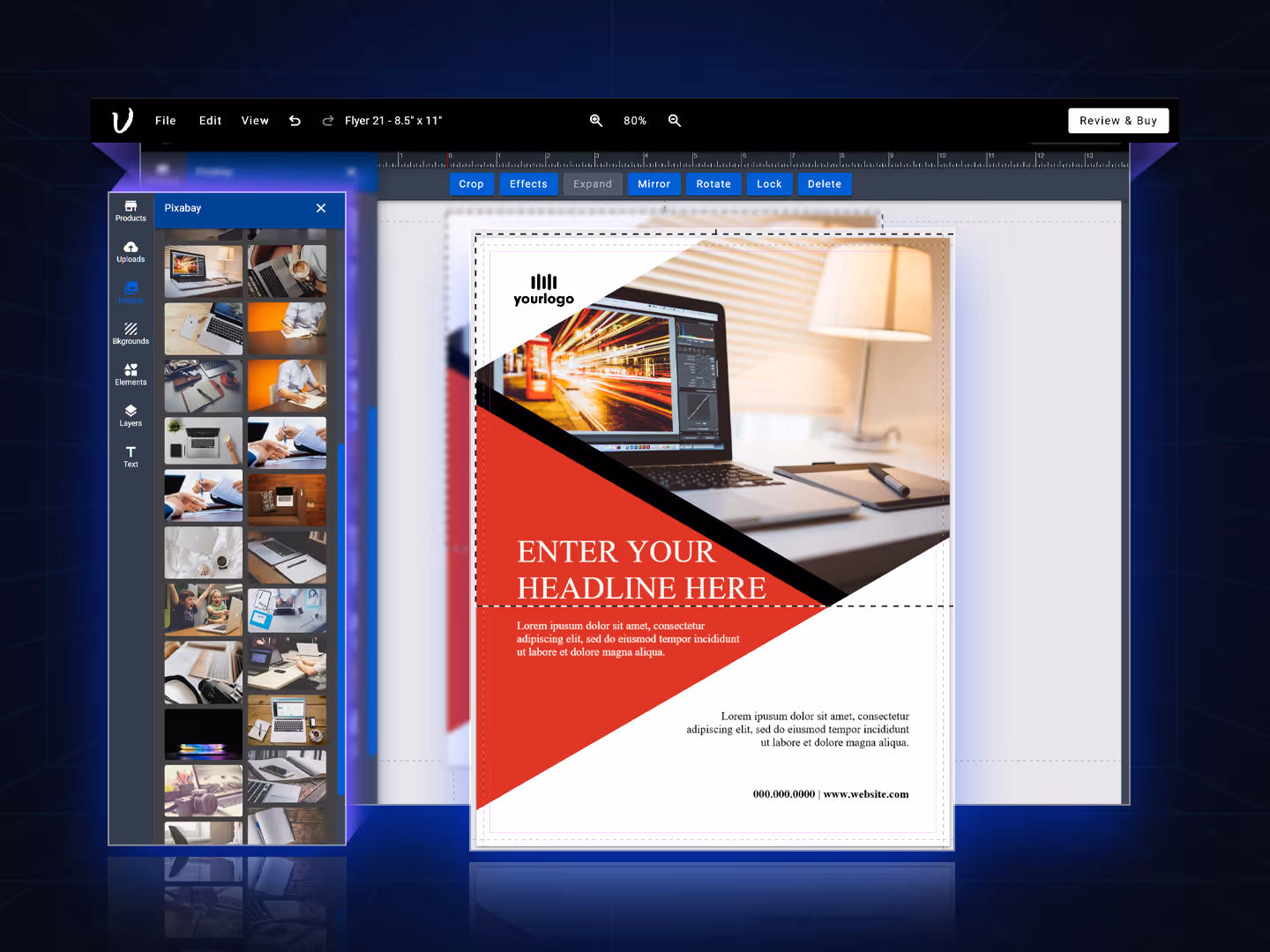Click the undo arrow icon
This screenshot has height=952, width=1270.
(x=295, y=120)
